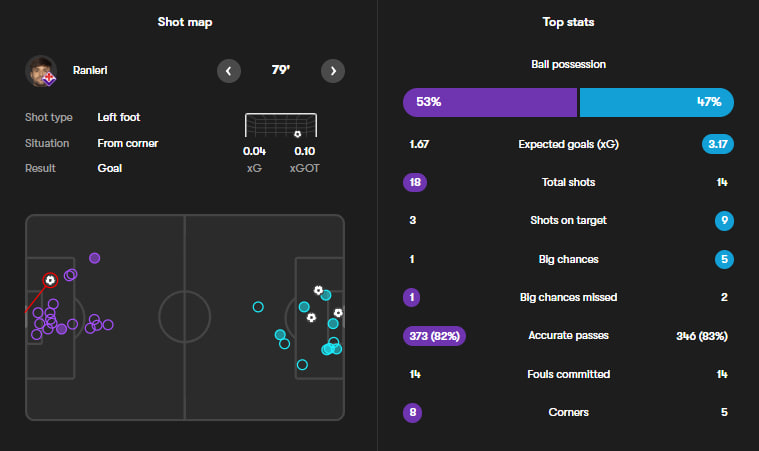Select the lowest cyan shot circle in the right box
This screenshot has width=759, height=451.
click(302, 365)
